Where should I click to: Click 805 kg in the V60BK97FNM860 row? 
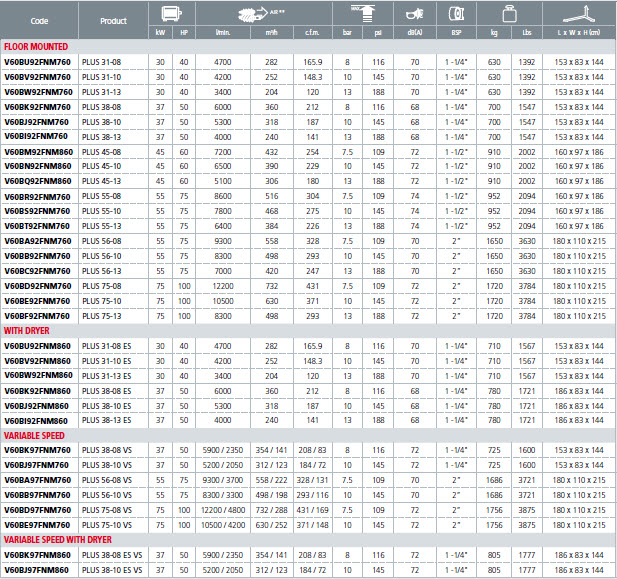[x=494, y=555]
